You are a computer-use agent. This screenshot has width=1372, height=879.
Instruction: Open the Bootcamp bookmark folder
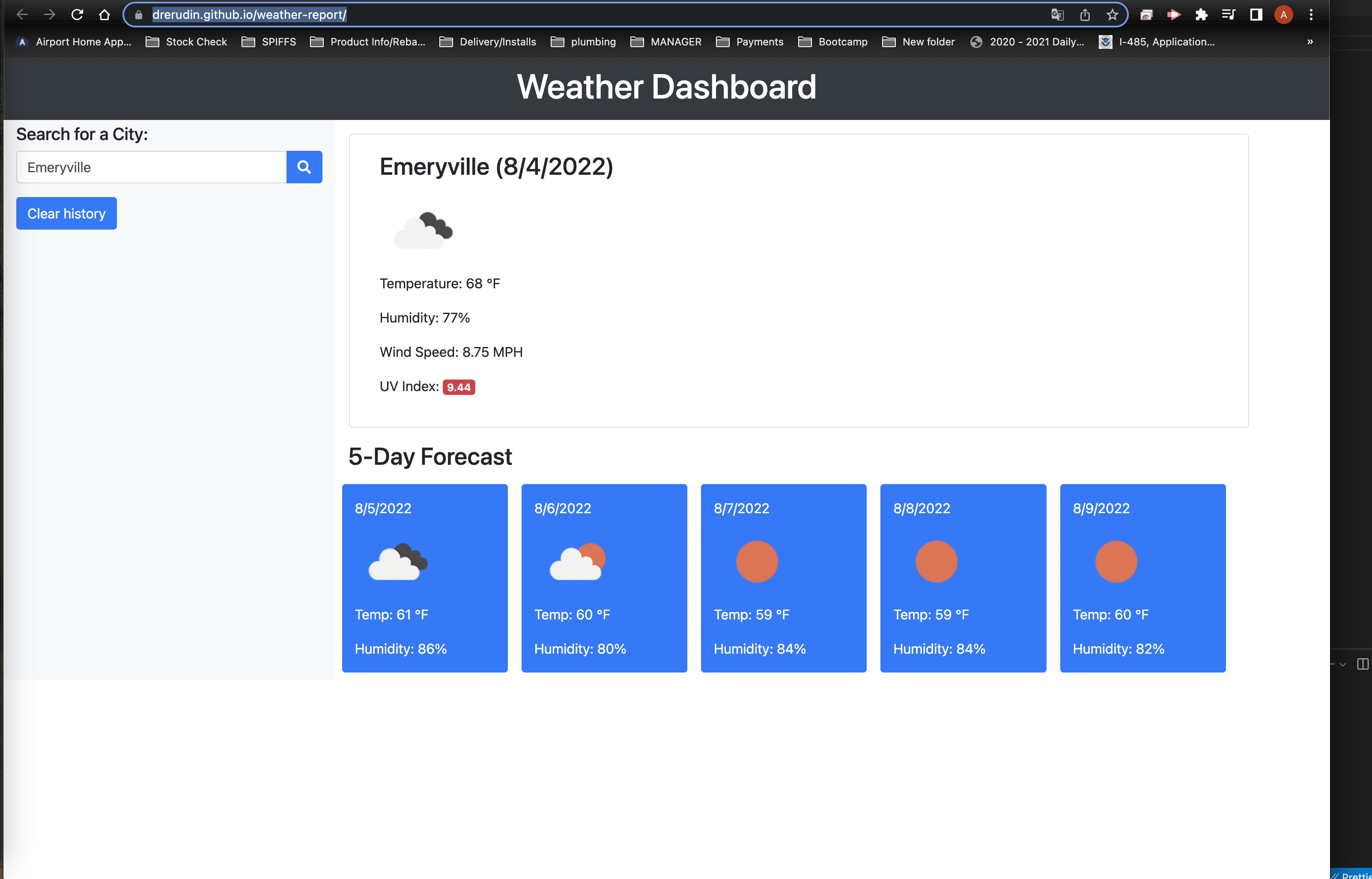click(833, 42)
